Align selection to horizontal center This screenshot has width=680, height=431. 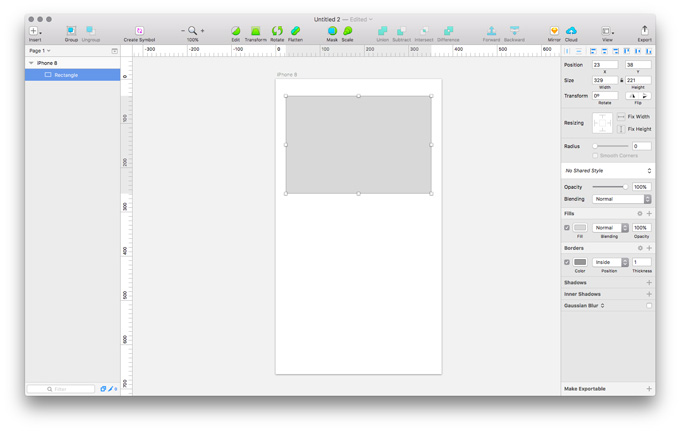[x=604, y=51]
